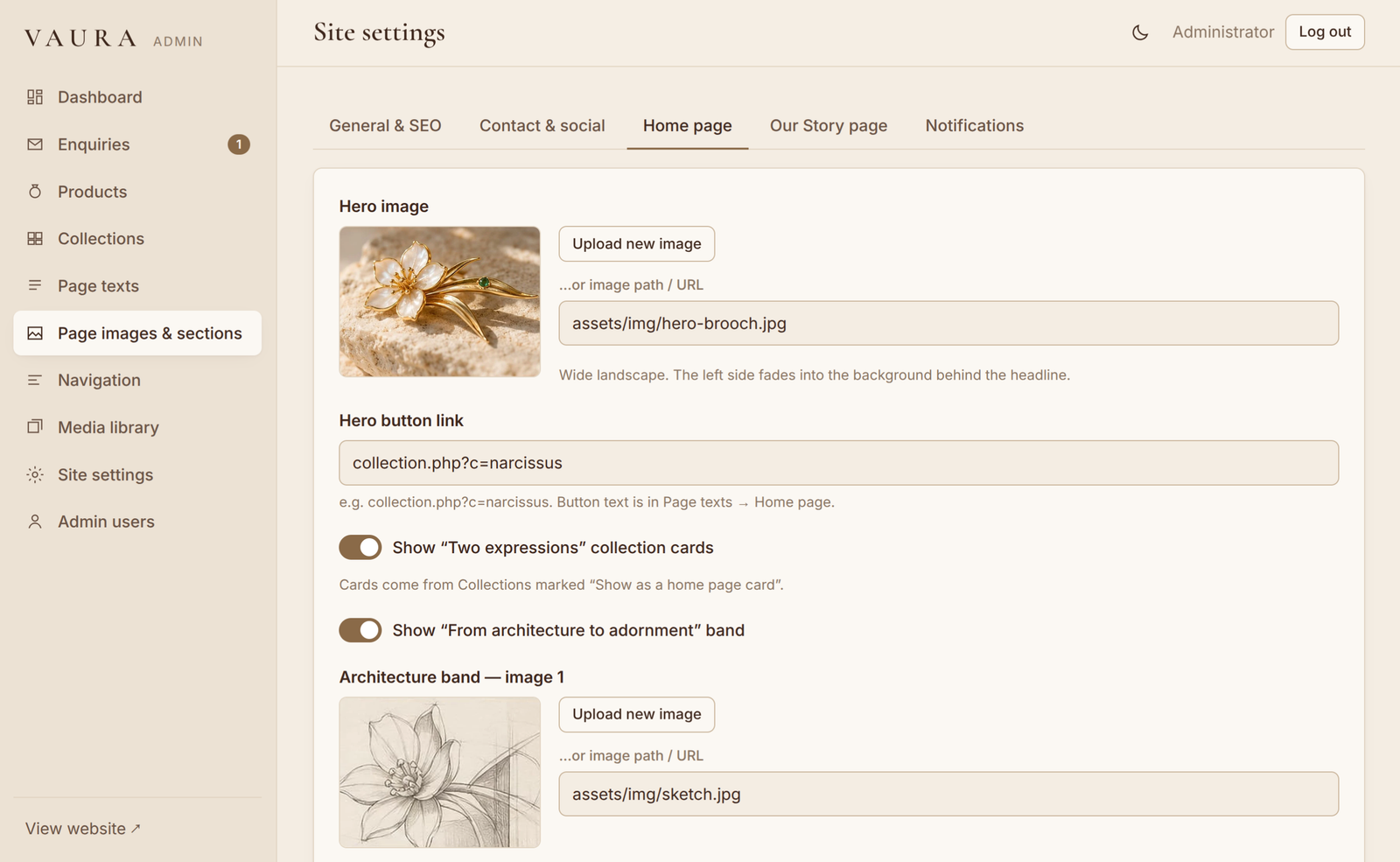Viewport: 1400px width, 862px height.
Task: Click the Media library stacked icon
Action: click(x=35, y=427)
